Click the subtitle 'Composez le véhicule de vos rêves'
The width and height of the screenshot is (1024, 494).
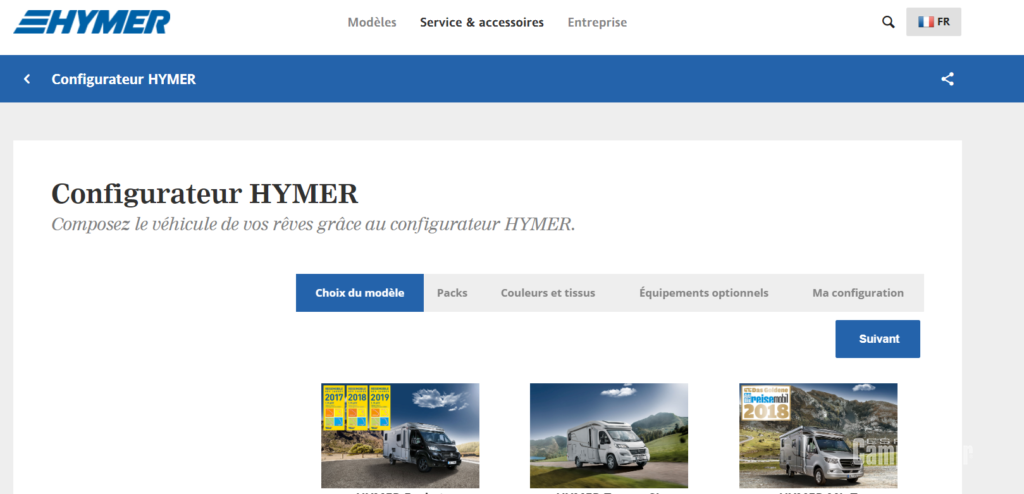(313, 224)
